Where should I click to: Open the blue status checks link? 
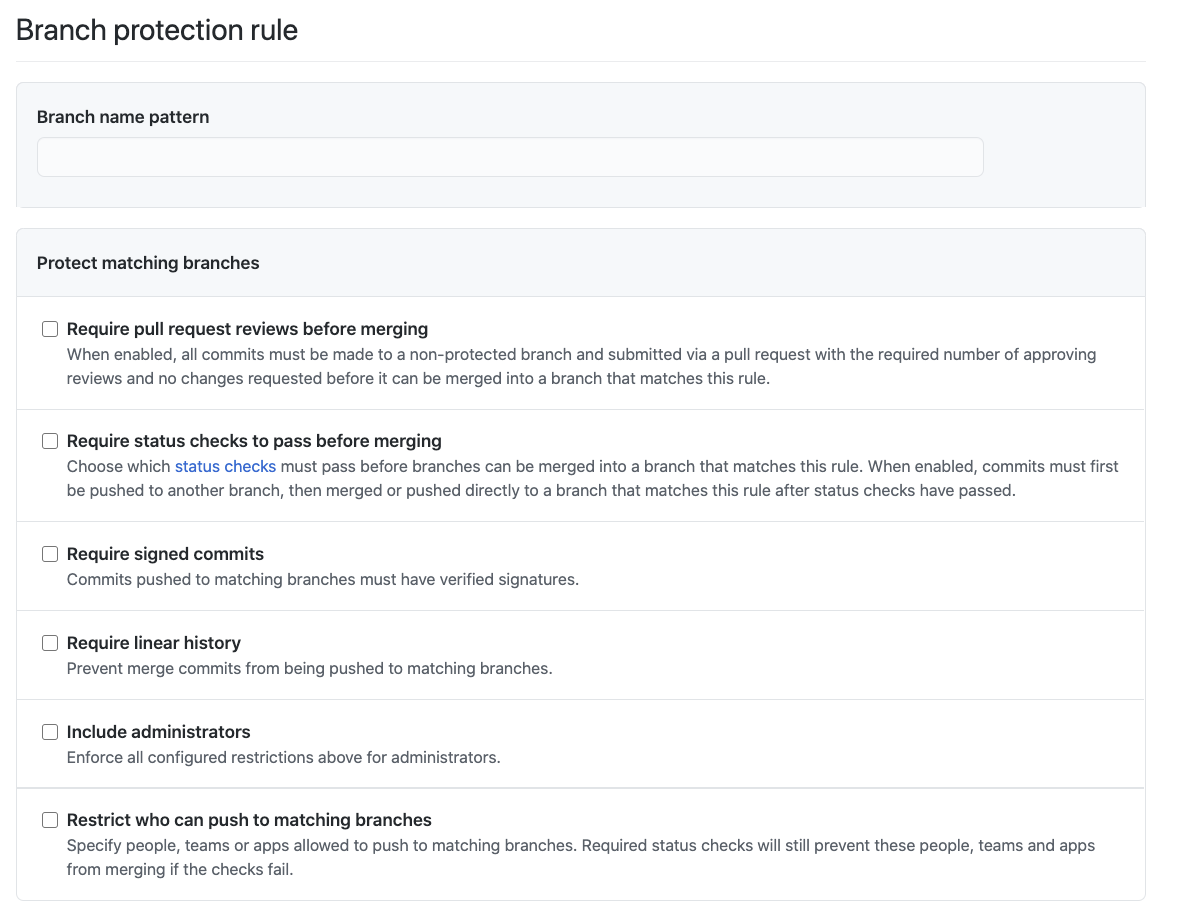point(225,466)
